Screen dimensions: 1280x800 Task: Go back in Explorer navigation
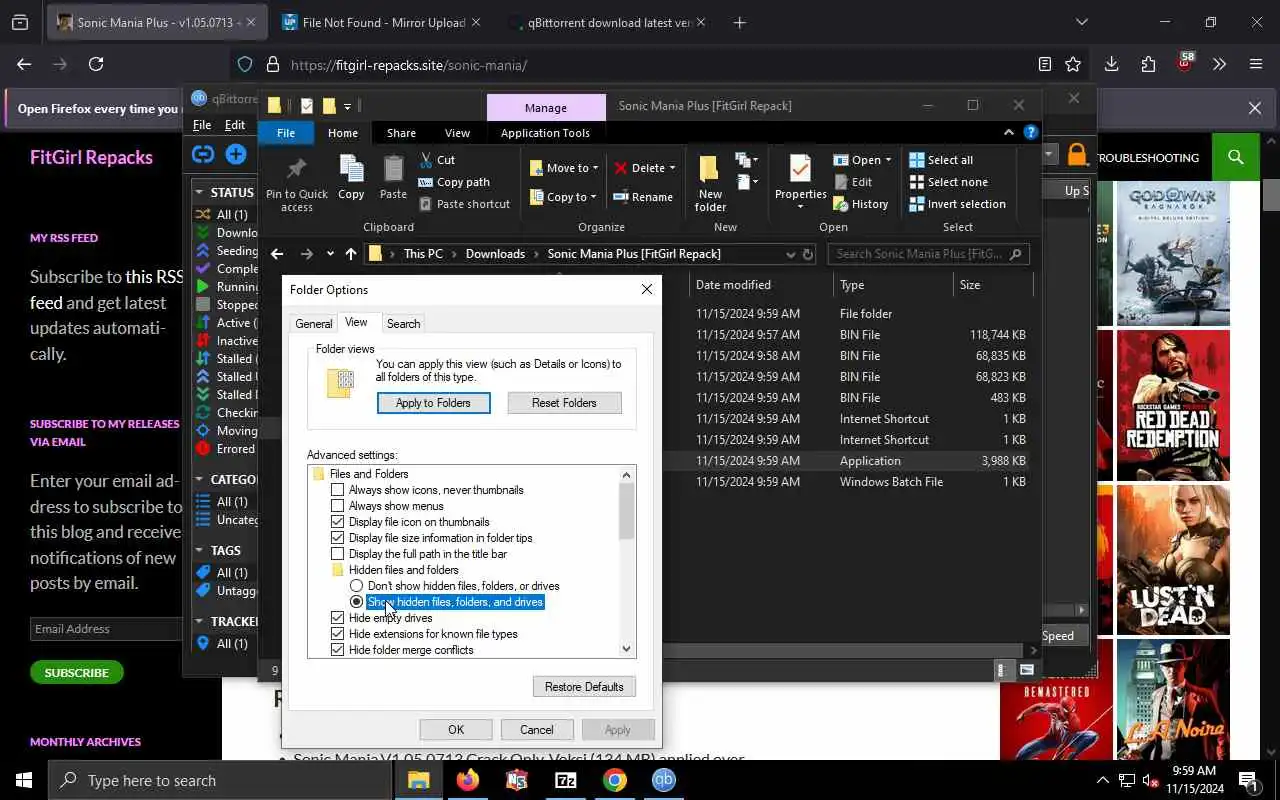[277, 254]
